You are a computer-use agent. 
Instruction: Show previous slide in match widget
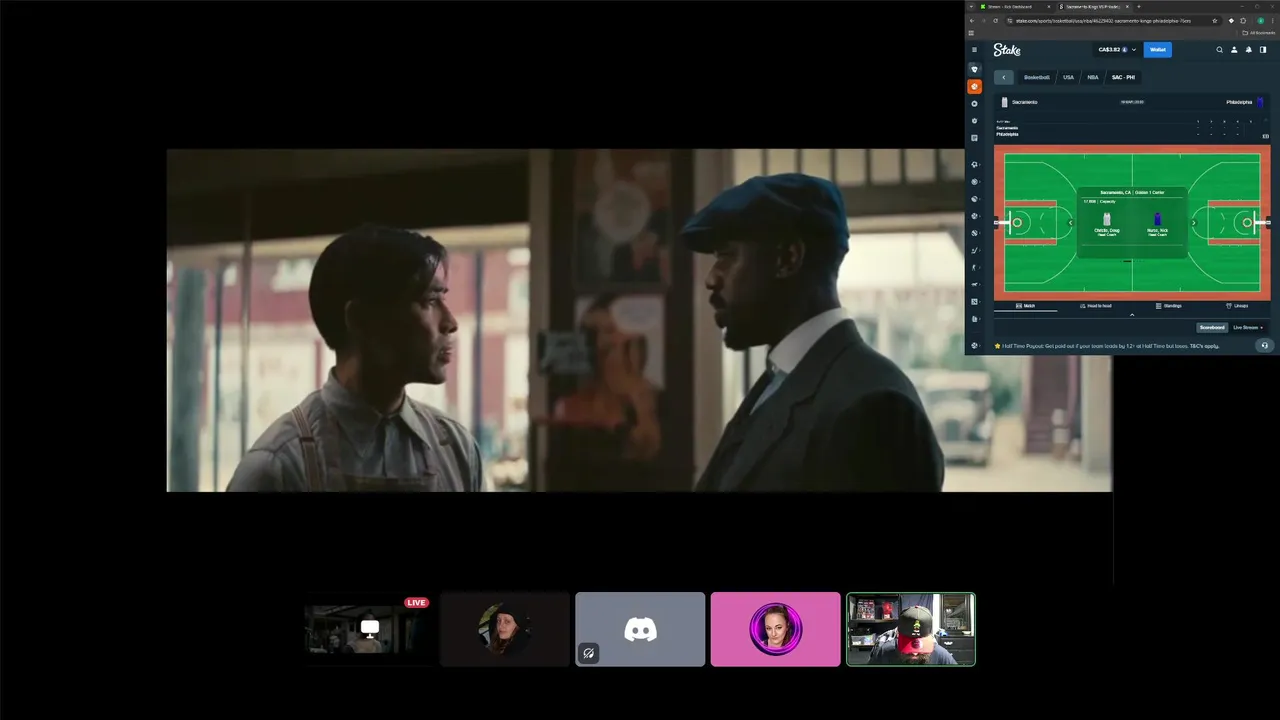coord(1071,223)
